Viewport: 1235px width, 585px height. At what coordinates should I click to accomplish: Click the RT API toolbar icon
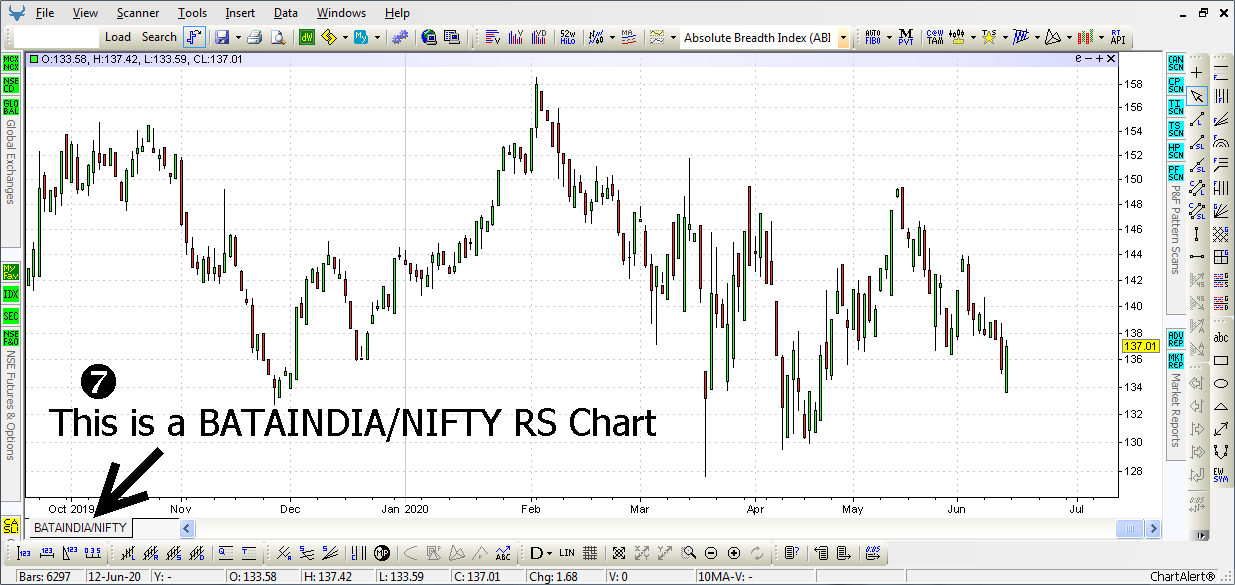(x=1117, y=37)
